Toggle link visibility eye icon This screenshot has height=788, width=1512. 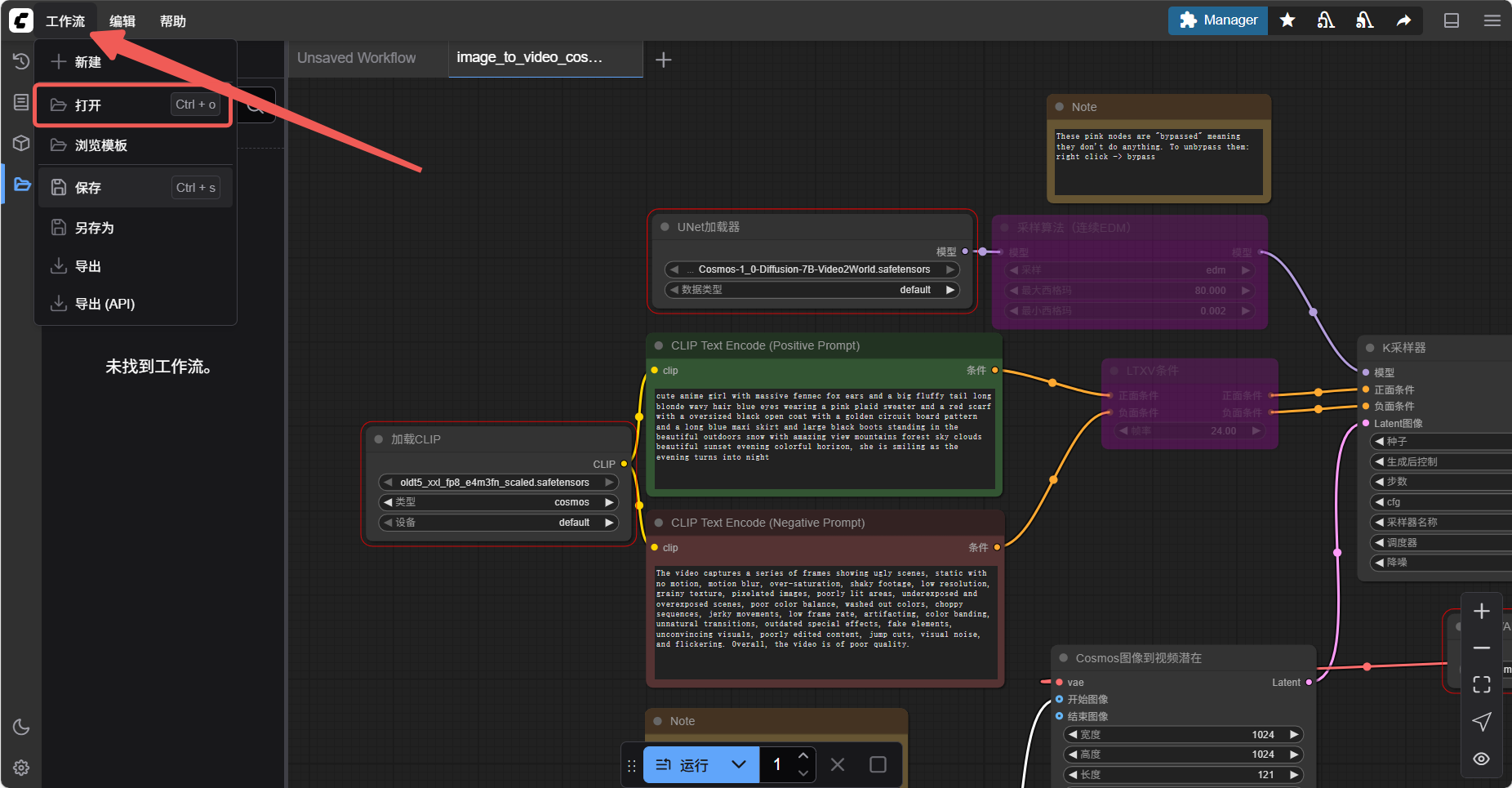coord(1482,759)
